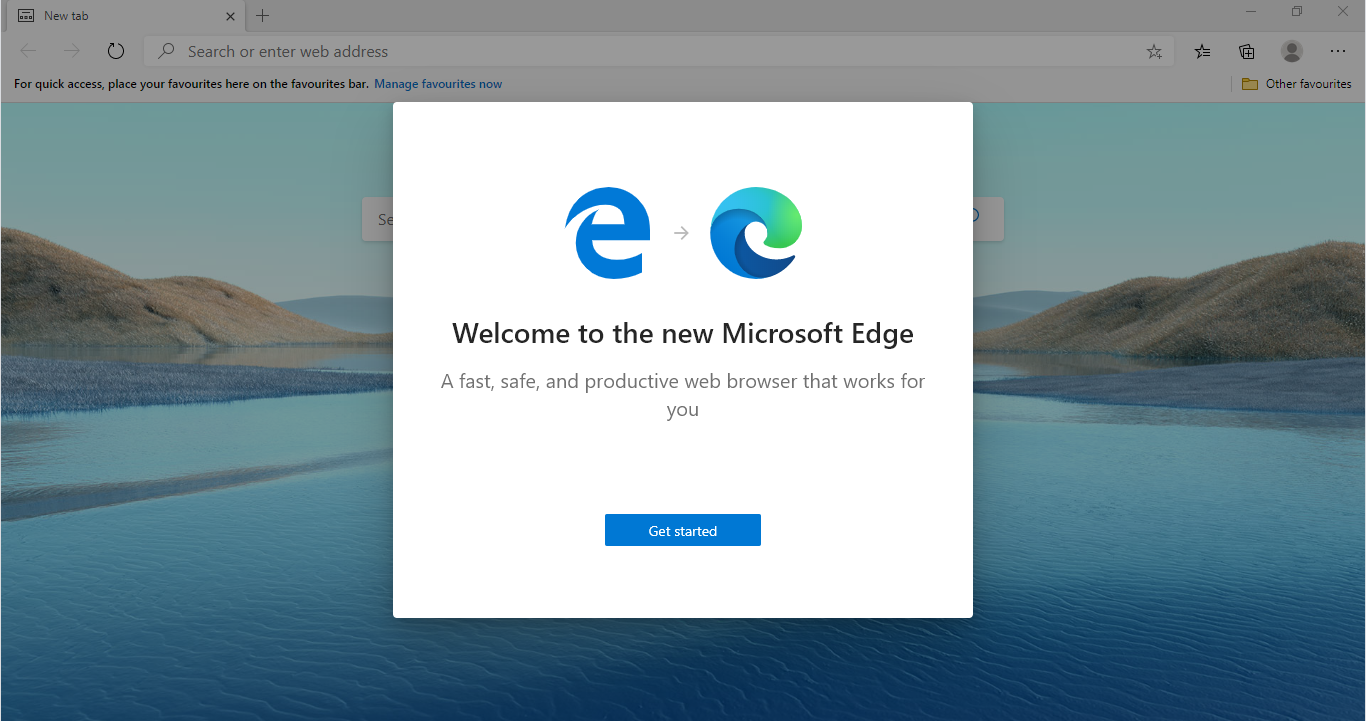Click the Get started button

click(682, 530)
